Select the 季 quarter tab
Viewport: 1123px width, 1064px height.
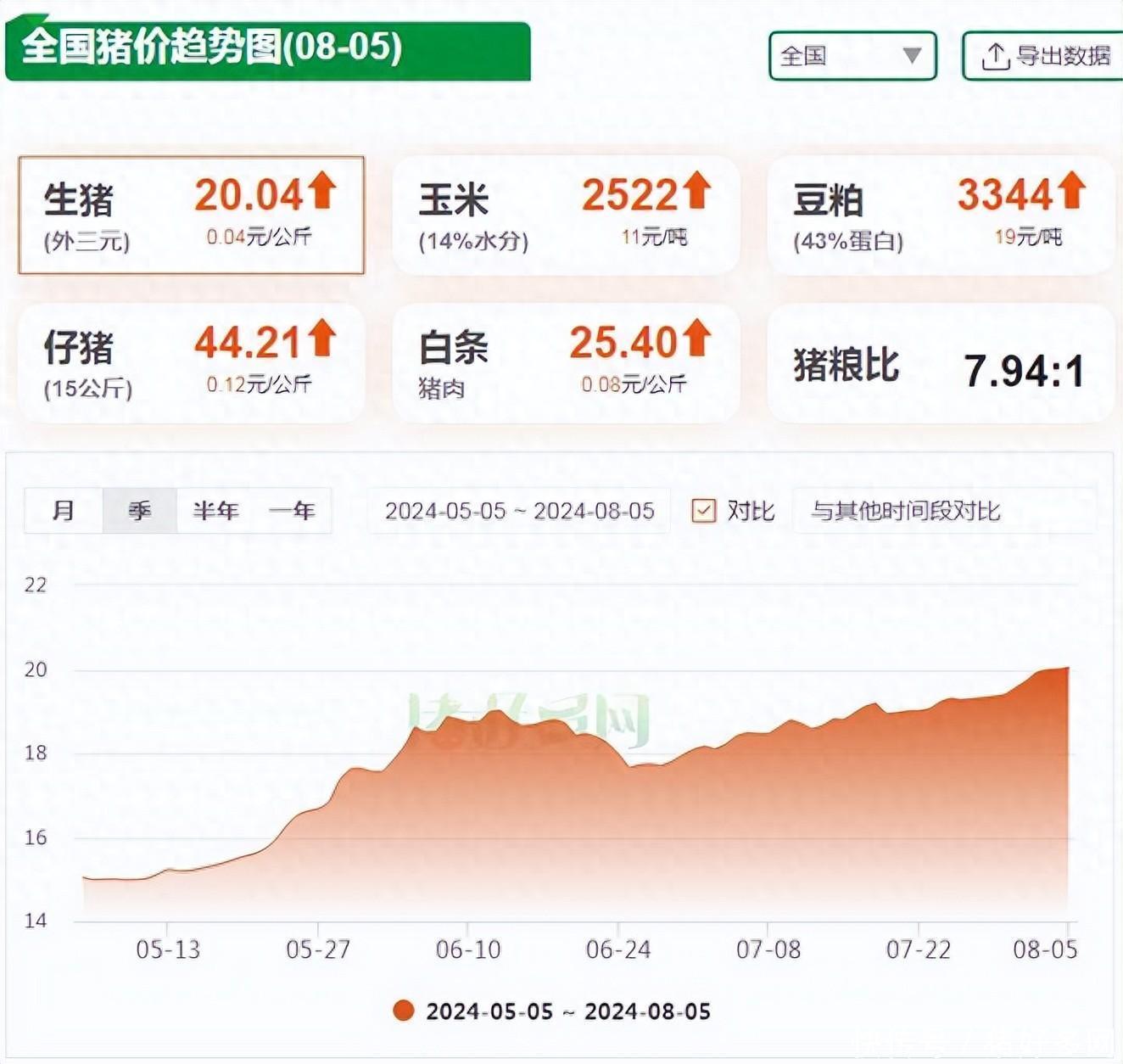click(x=139, y=511)
